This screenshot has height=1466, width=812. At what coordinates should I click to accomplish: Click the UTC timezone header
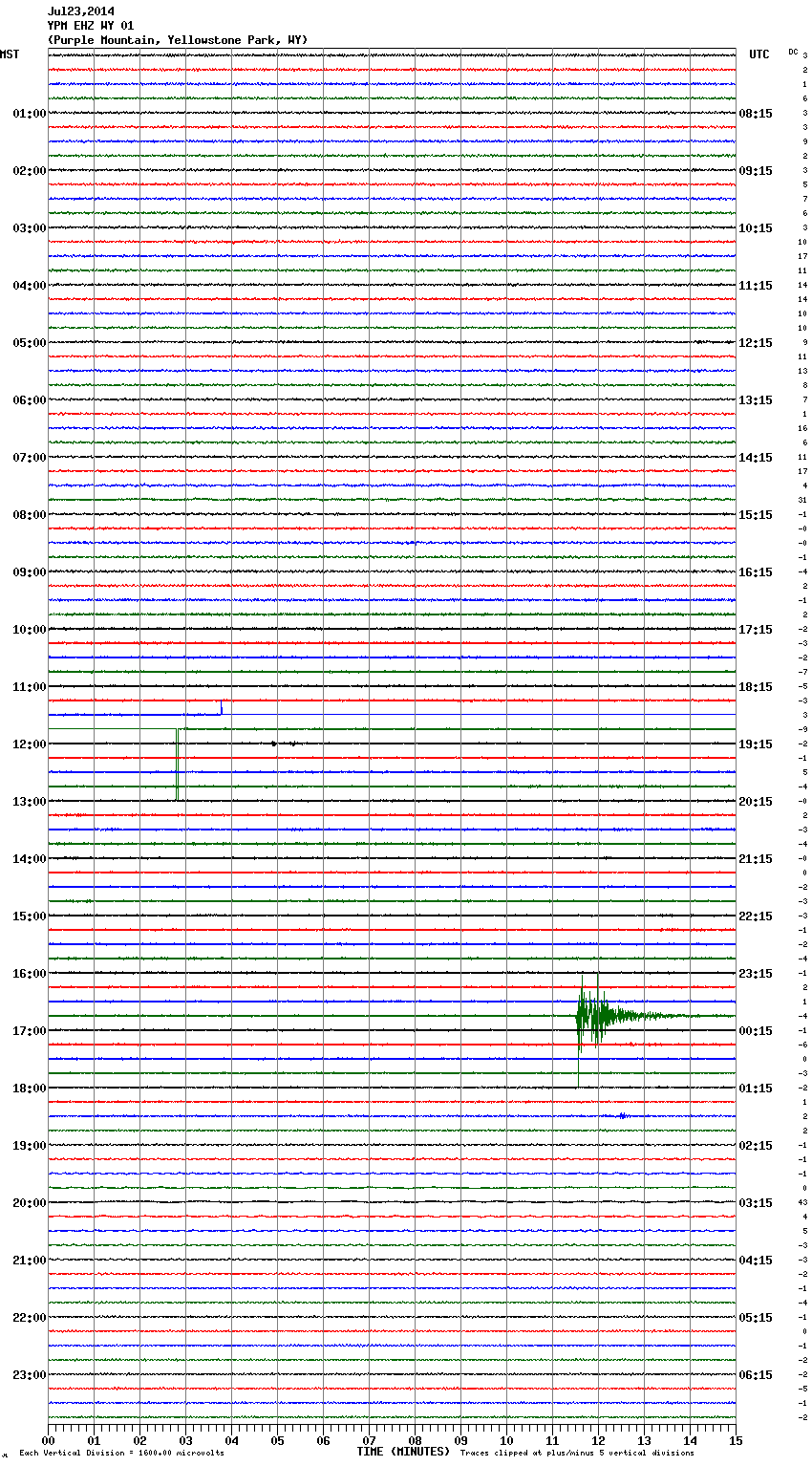point(759,54)
